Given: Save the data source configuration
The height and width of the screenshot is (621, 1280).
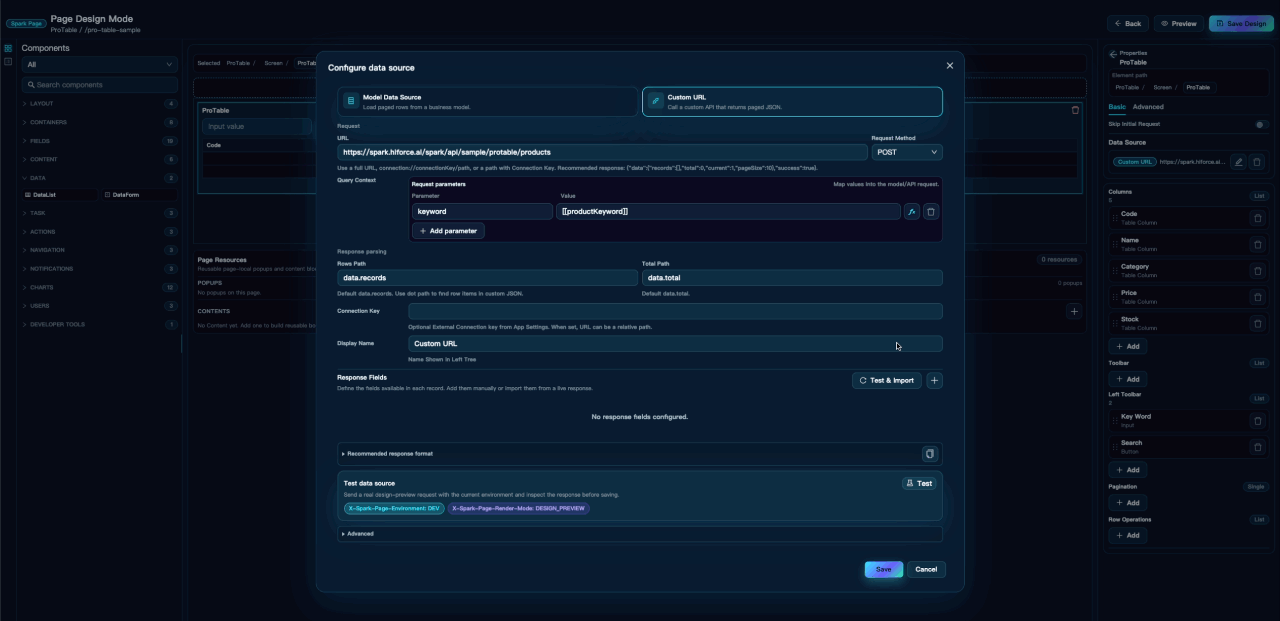Looking at the screenshot, I should point(884,569).
